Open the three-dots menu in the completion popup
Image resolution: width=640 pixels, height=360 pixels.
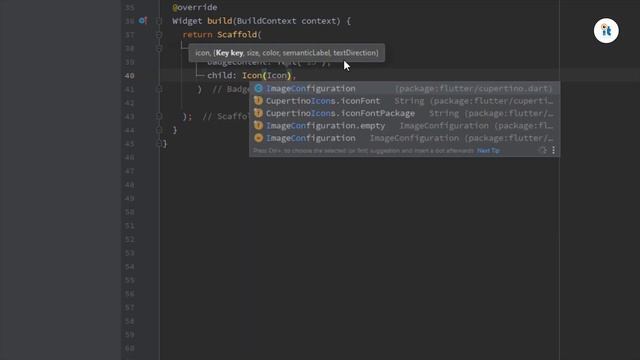(553, 150)
